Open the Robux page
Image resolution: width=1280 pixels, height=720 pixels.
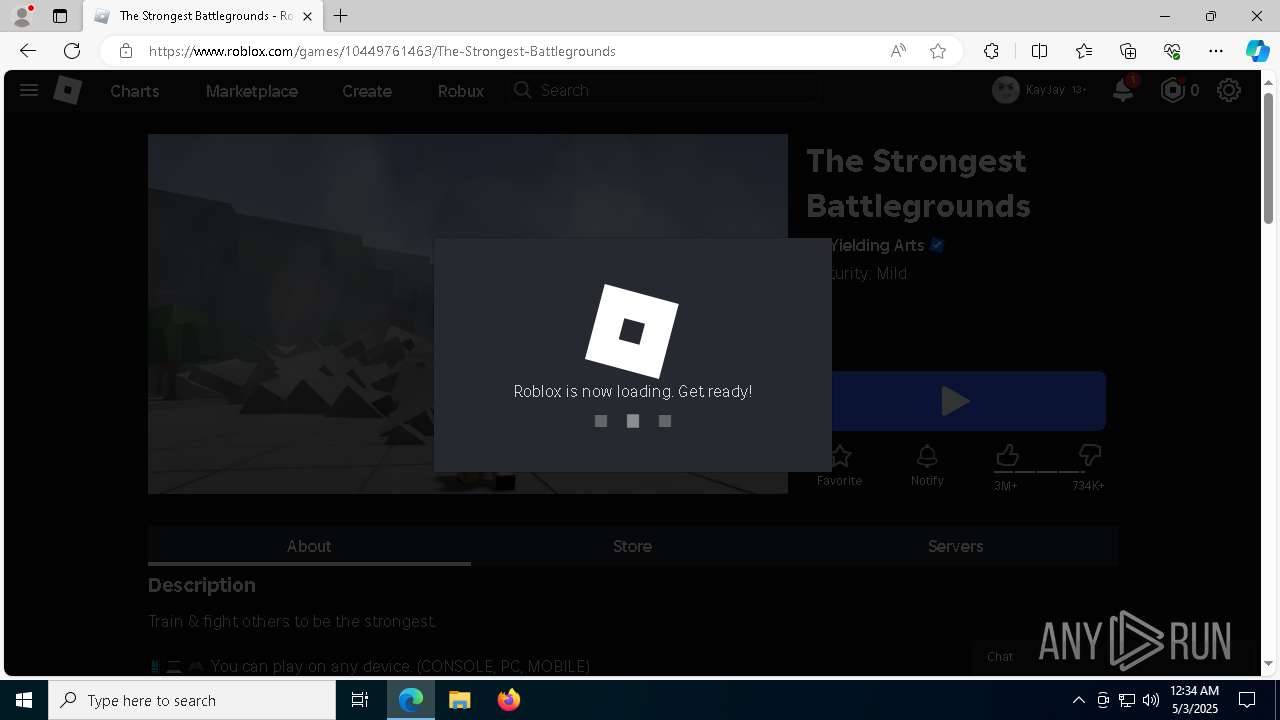pos(461,91)
